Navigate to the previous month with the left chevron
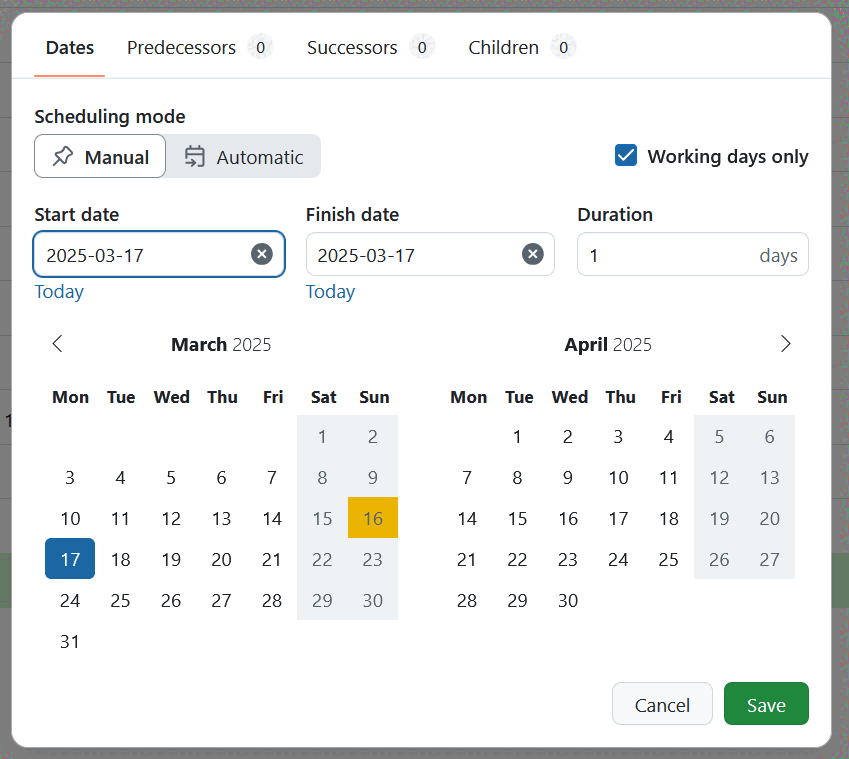The height and width of the screenshot is (759, 849). [x=57, y=344]
